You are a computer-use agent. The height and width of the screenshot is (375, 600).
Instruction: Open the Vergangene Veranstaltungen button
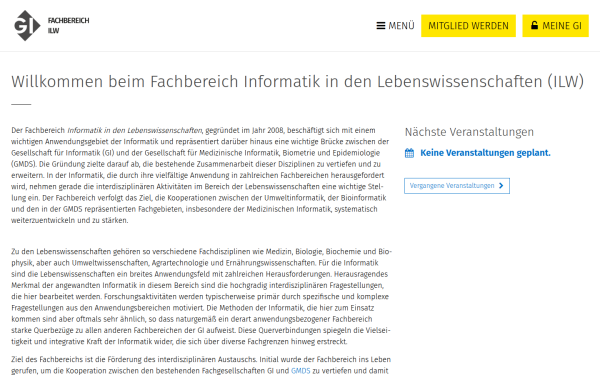(457, 186)
